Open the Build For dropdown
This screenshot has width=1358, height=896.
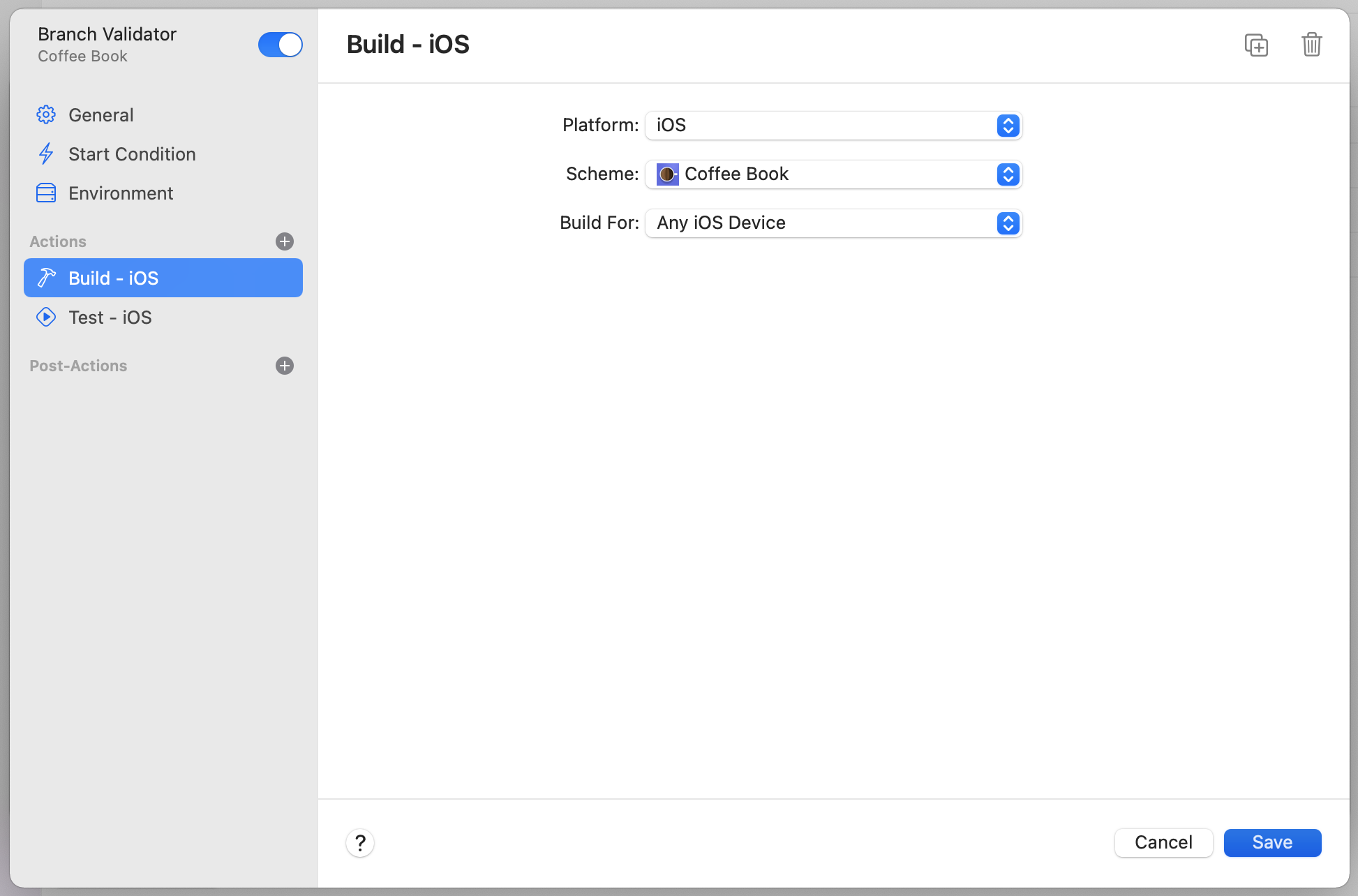pyautogui.click(x=833, y=223)
